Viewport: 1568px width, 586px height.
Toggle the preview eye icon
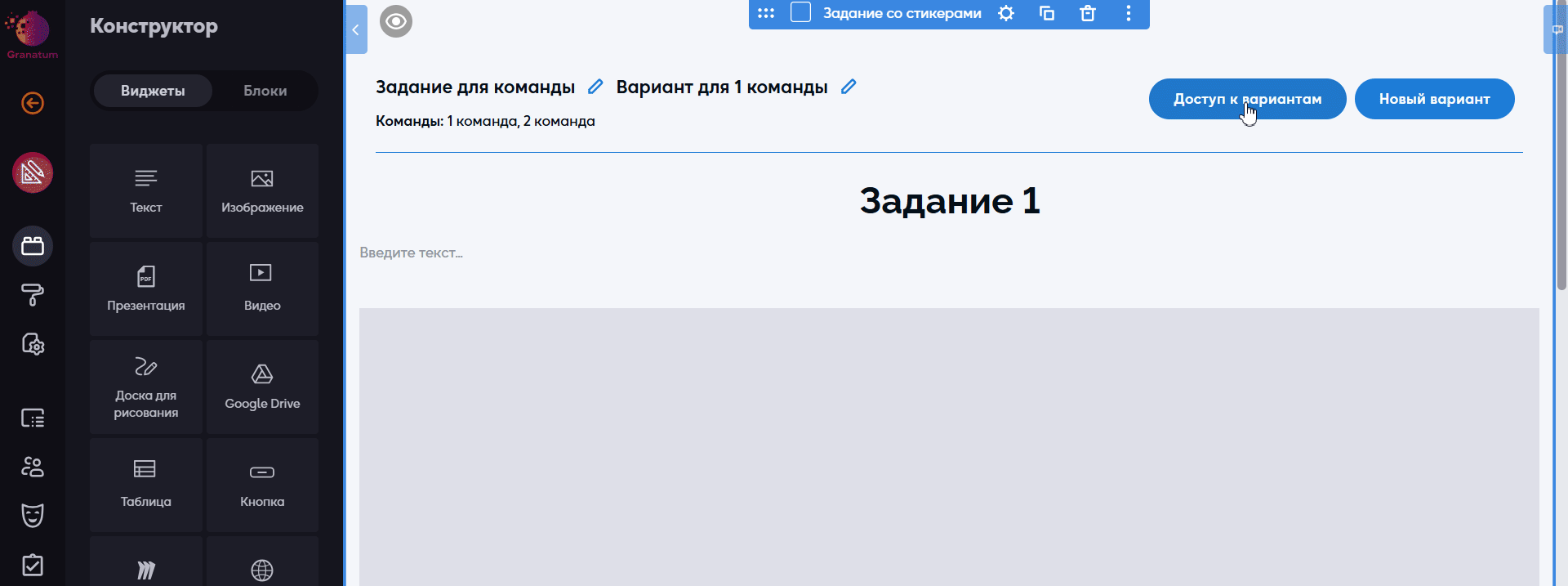(x=396, y=21)
